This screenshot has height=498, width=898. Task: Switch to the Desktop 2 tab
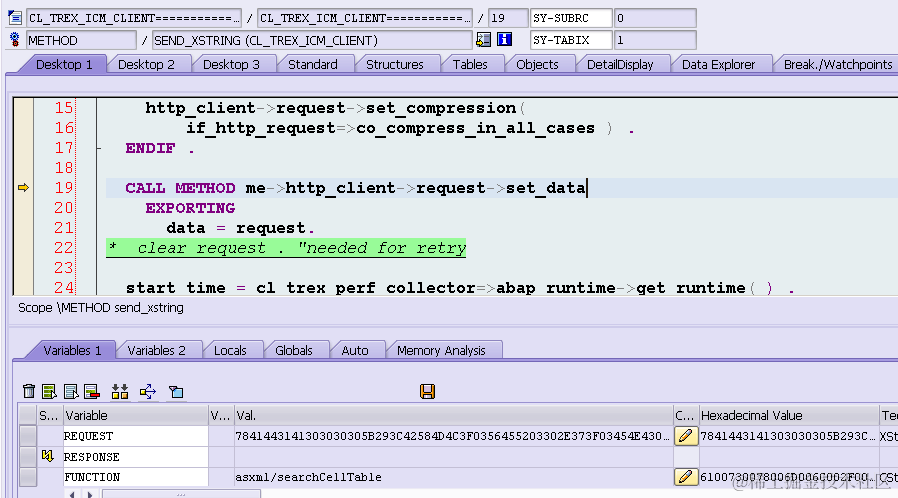146,64
